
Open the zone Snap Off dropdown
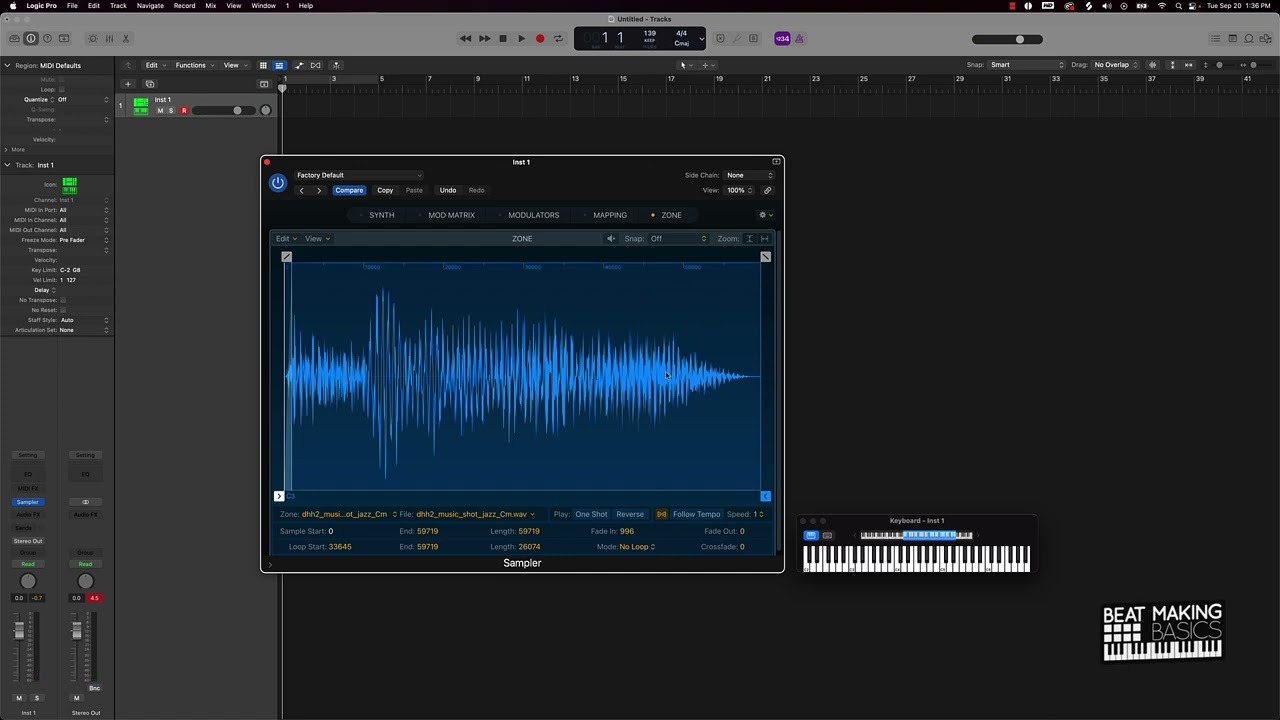pyautogui.click(x=678, y=239)
